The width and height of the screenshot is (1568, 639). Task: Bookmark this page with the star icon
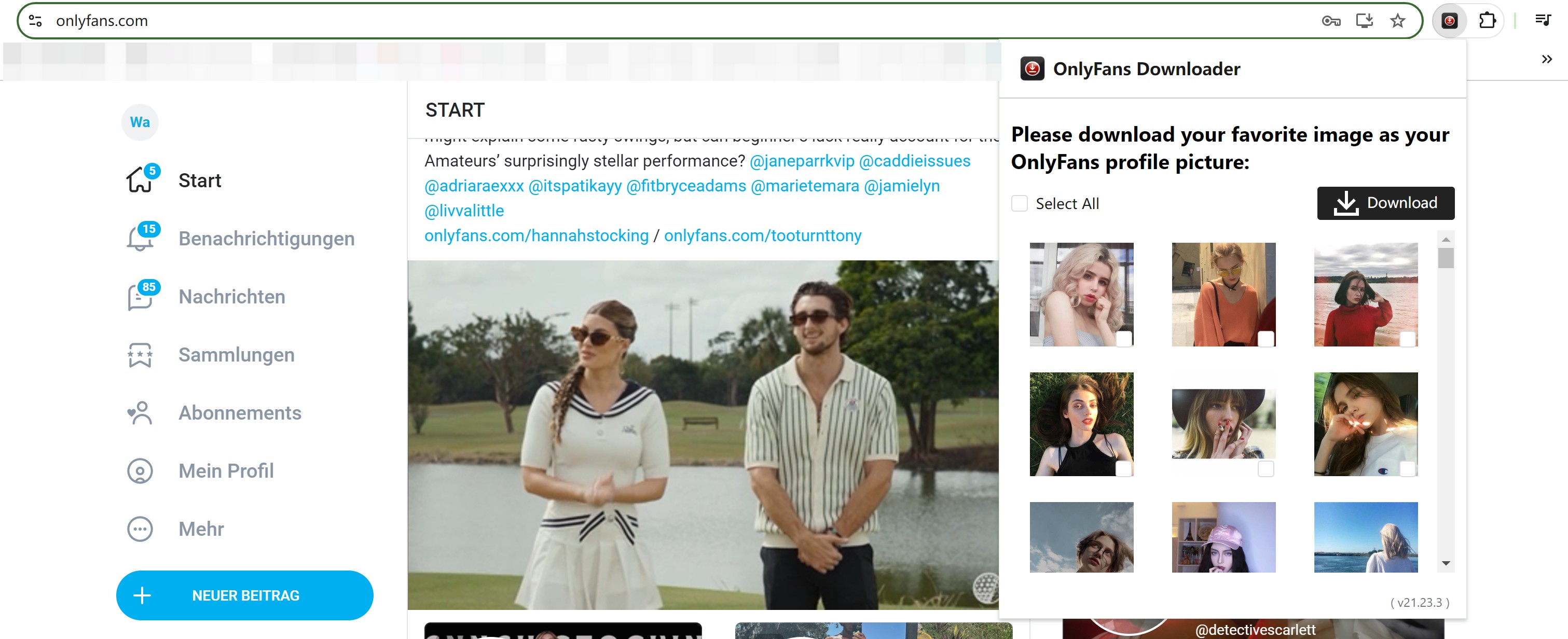(1398, 21)
